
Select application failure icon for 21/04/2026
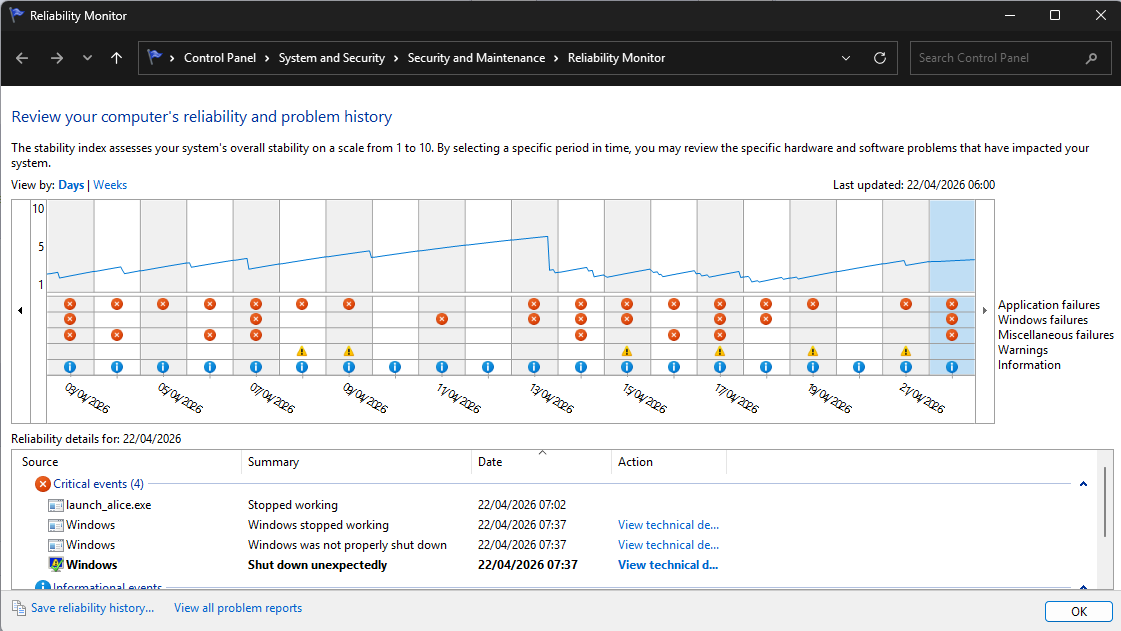tap(906, 304)
